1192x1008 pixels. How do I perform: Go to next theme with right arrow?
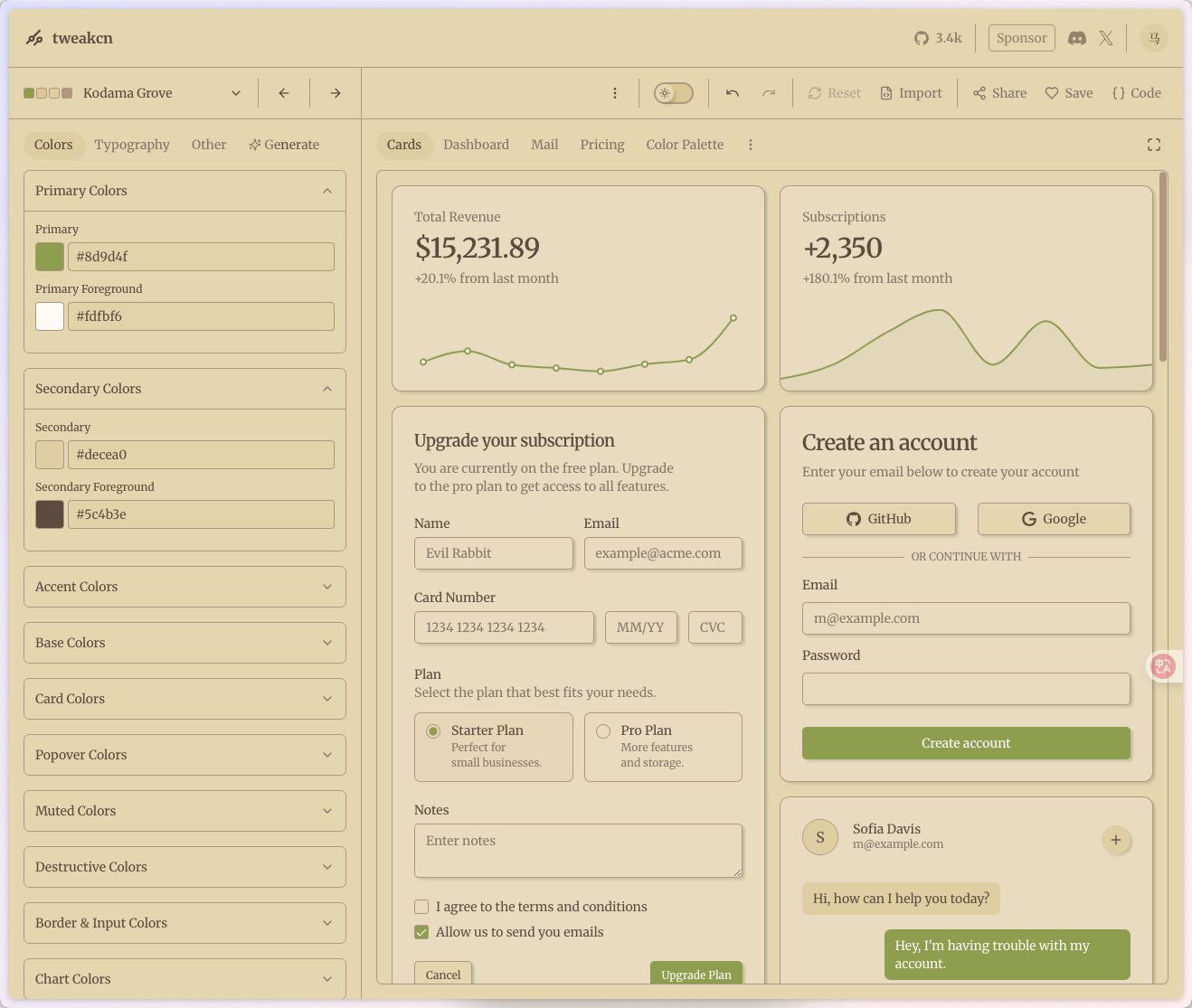(336, 93)
